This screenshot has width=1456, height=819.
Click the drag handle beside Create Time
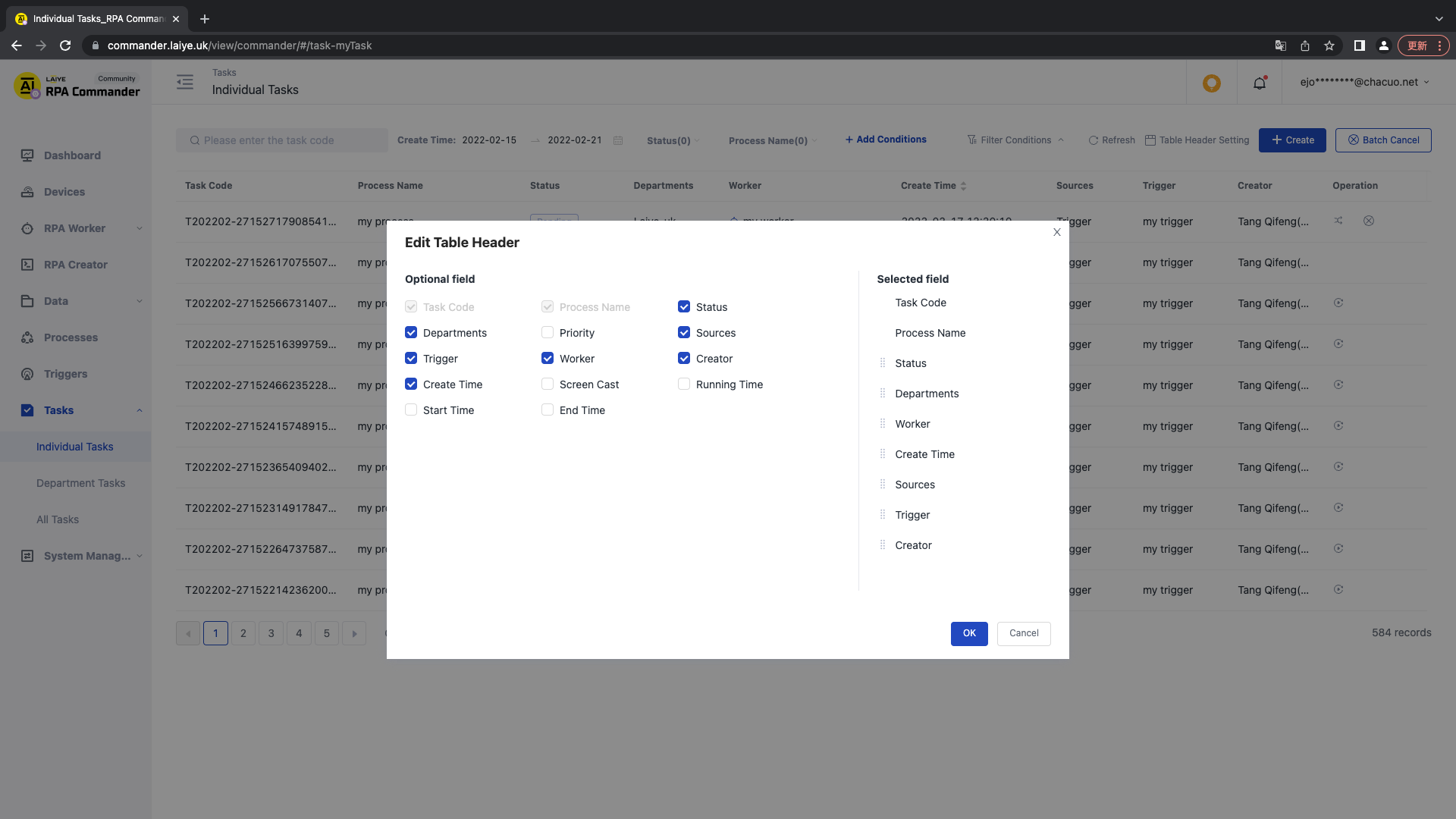(883, 453)
